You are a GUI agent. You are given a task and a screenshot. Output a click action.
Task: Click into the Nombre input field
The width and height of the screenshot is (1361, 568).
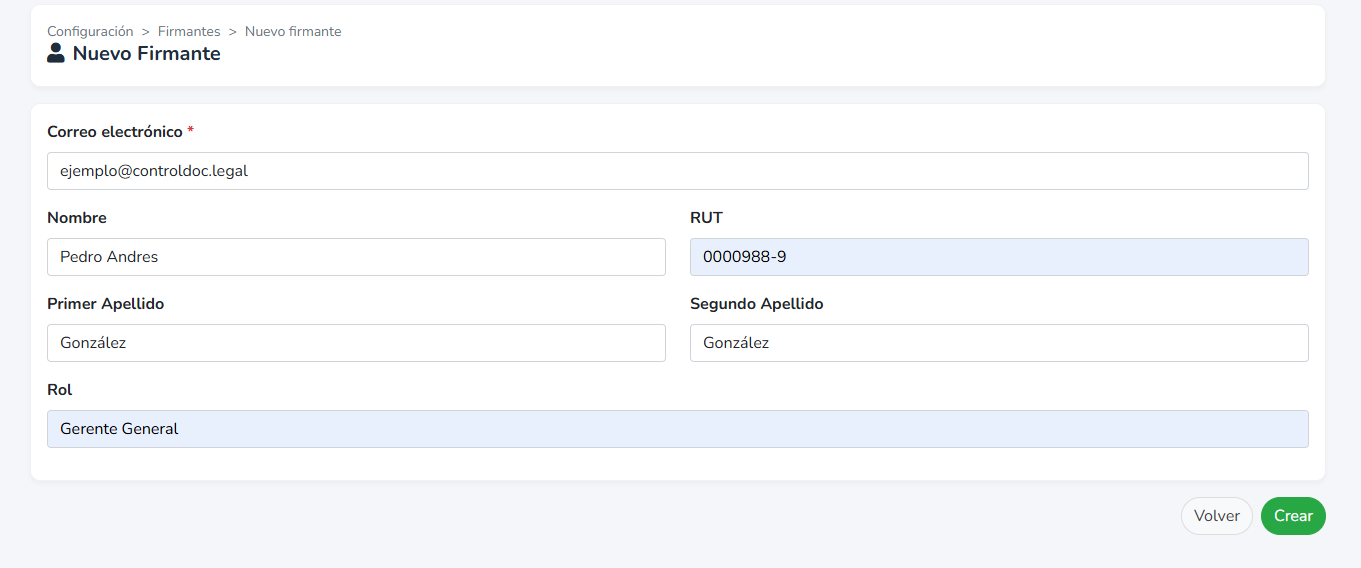(356, 257)
